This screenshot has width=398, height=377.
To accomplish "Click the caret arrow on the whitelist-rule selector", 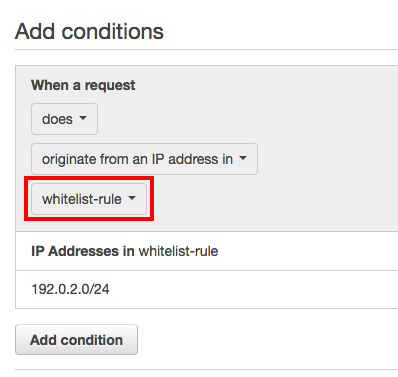I will click(132, 198).
